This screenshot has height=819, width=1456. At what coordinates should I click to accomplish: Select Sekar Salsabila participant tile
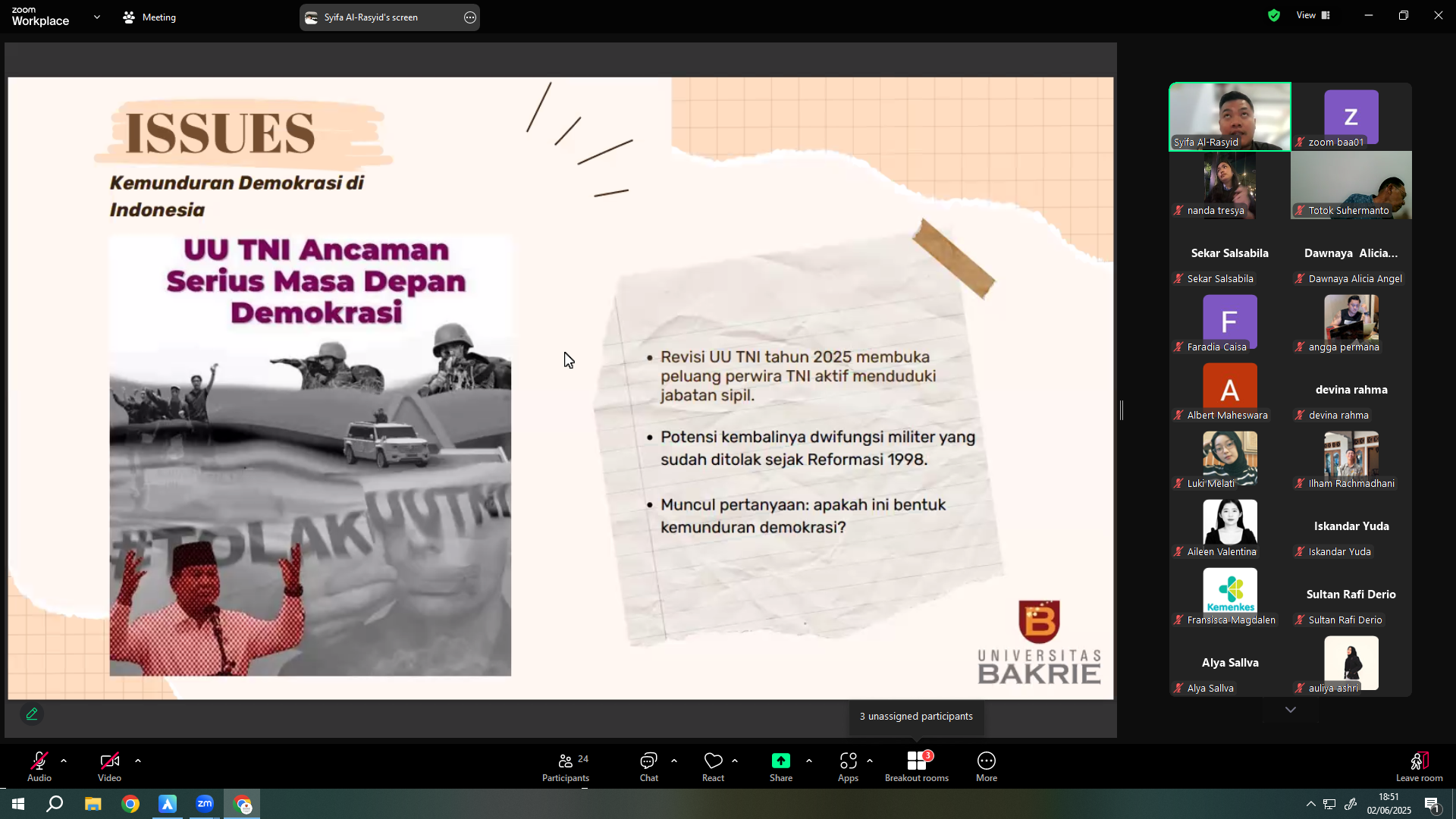(x=1230, y=253)
